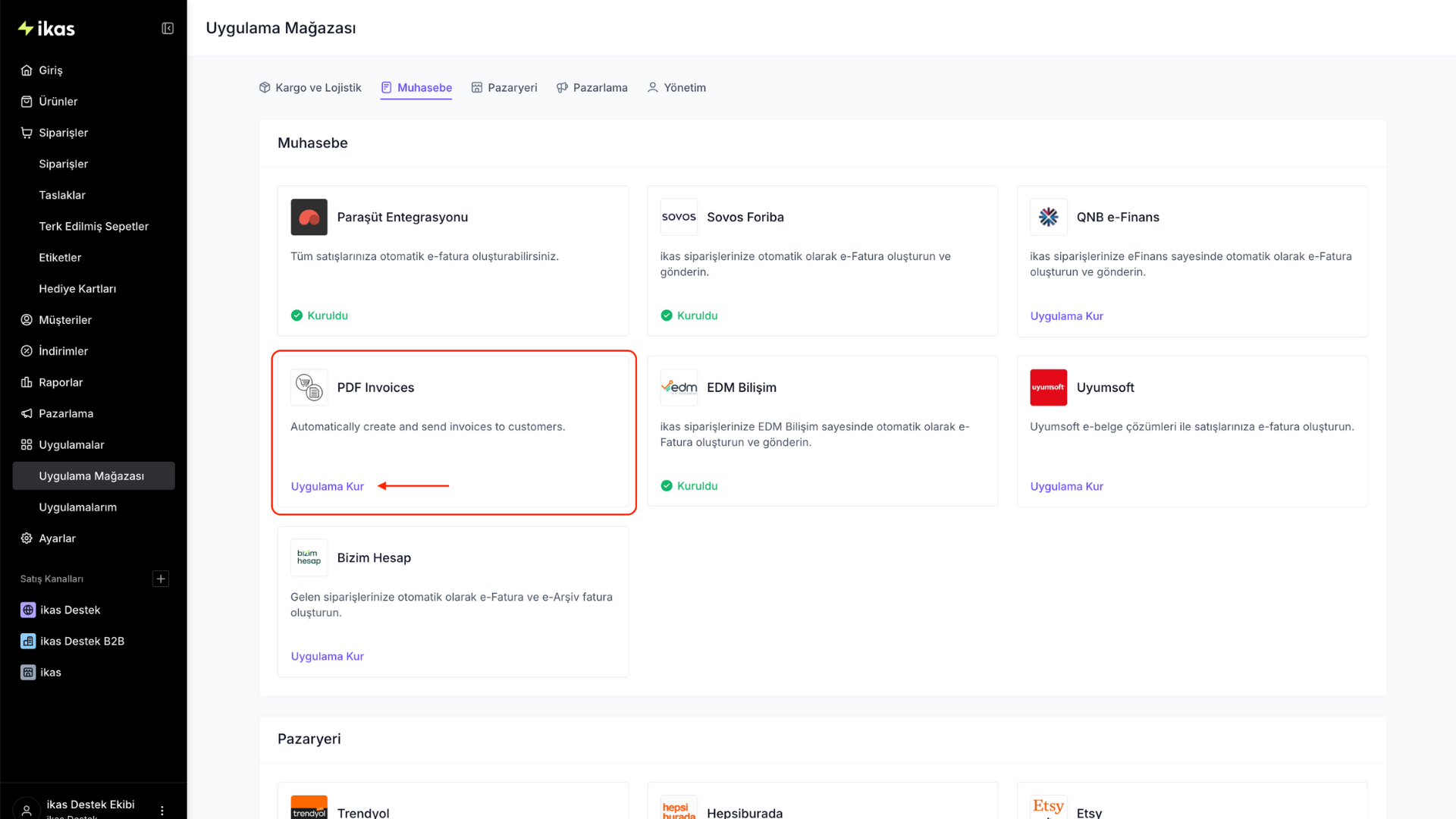Image resolution: width=1456 pixels, height=819 pixels.
Task: Click the Paraşüt Entegrasyonu app logo
Action: (x=309, y=217)
